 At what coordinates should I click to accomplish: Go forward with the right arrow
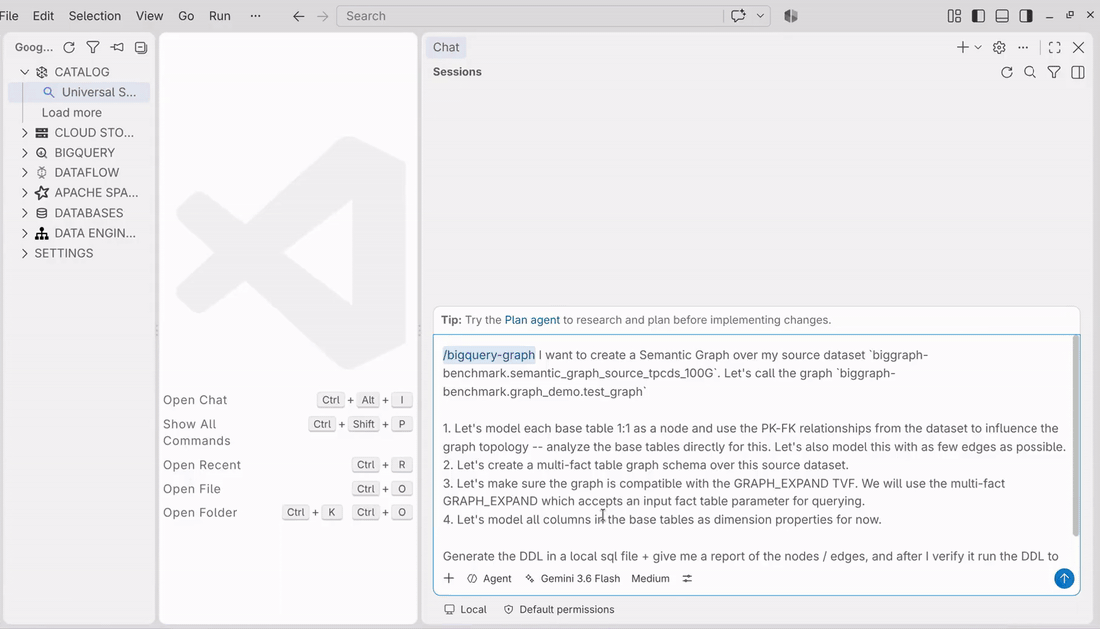click(x=323, y=16)
